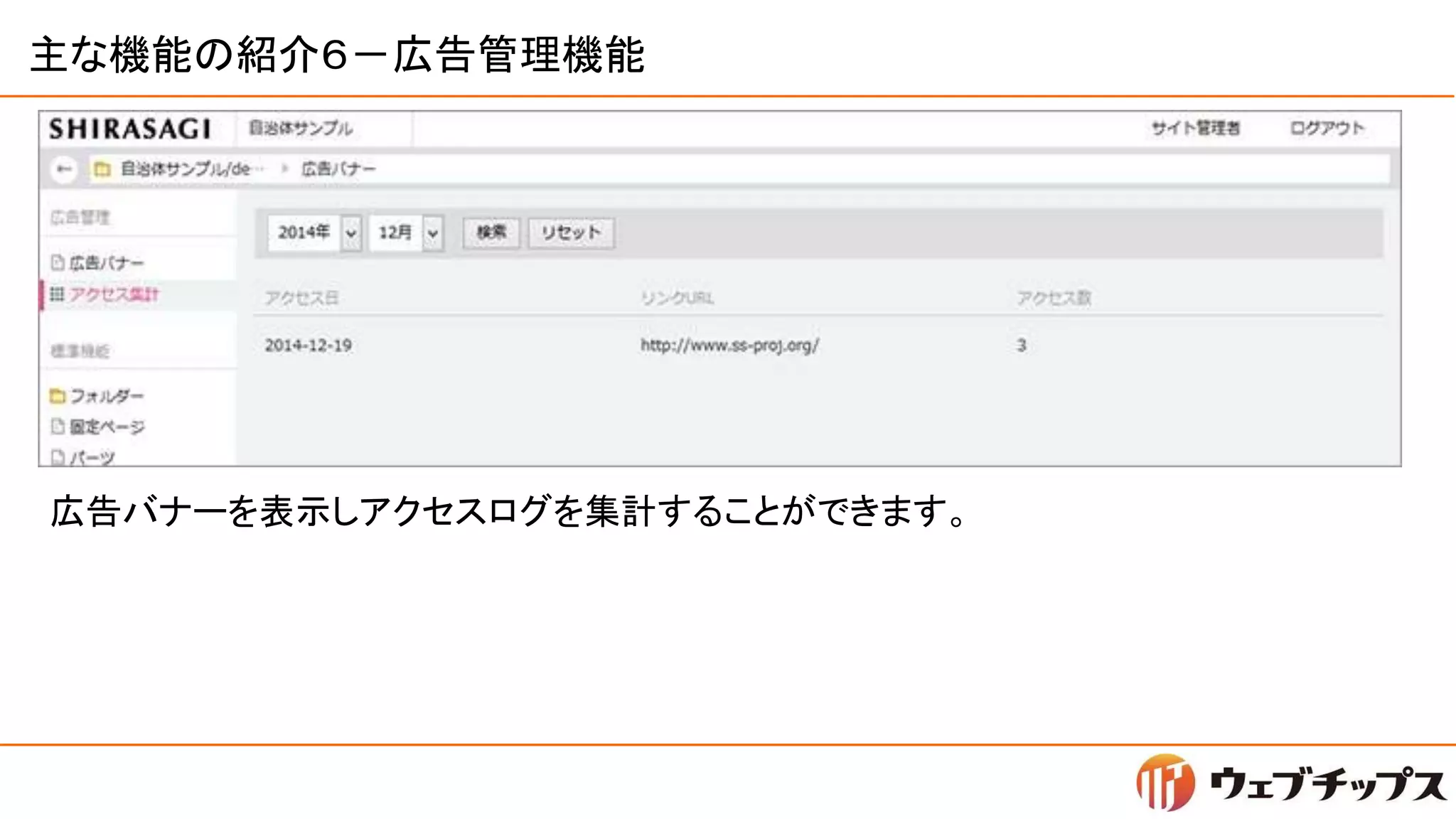
Task: Click the 広告バナー breadcrumb item
Action: (x=338, y=169)
